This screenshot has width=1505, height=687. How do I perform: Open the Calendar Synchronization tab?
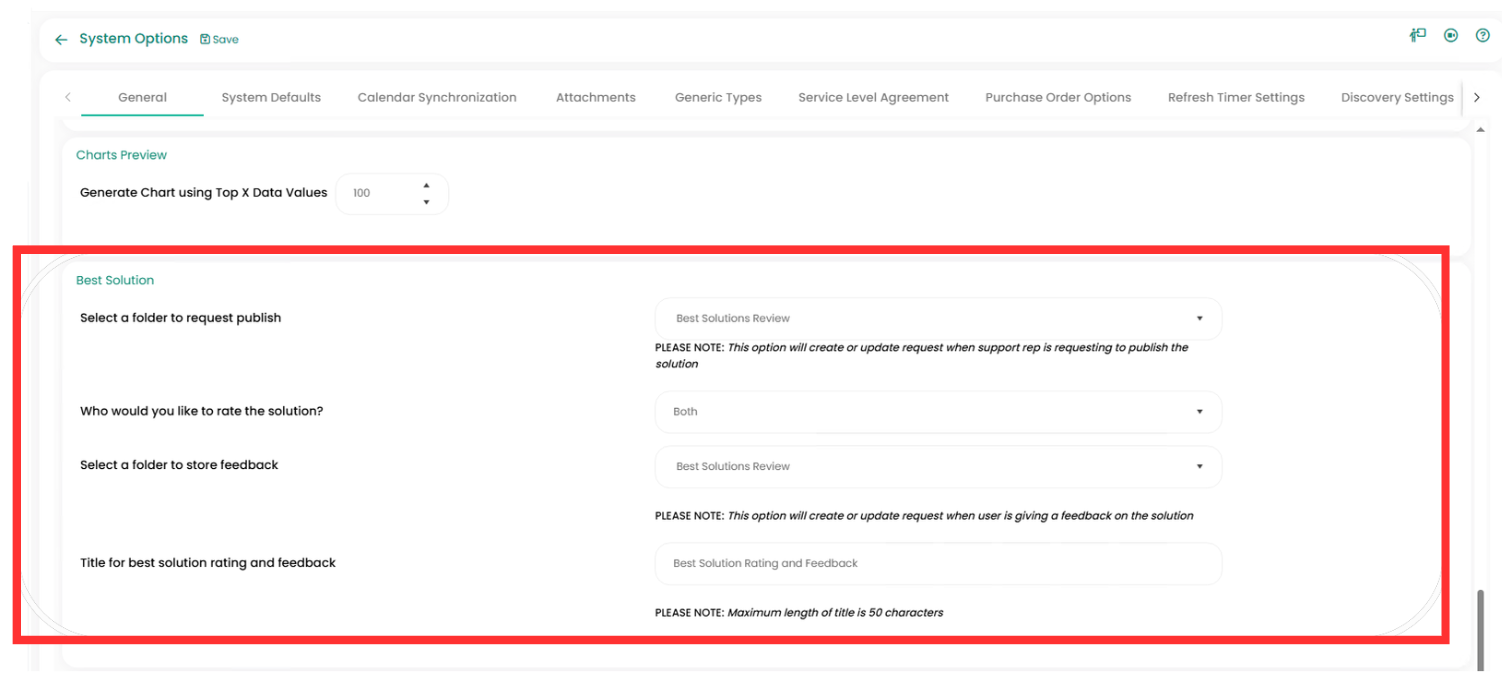pyautogui.click(x=437, y=98)
